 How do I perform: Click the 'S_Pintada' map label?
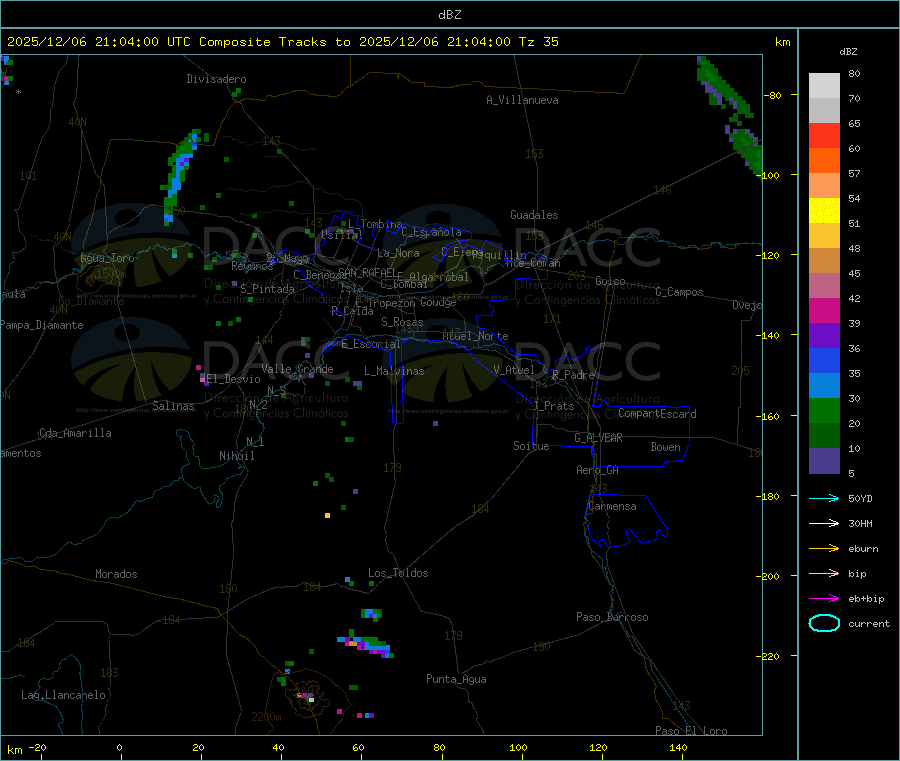coord(267,289)
